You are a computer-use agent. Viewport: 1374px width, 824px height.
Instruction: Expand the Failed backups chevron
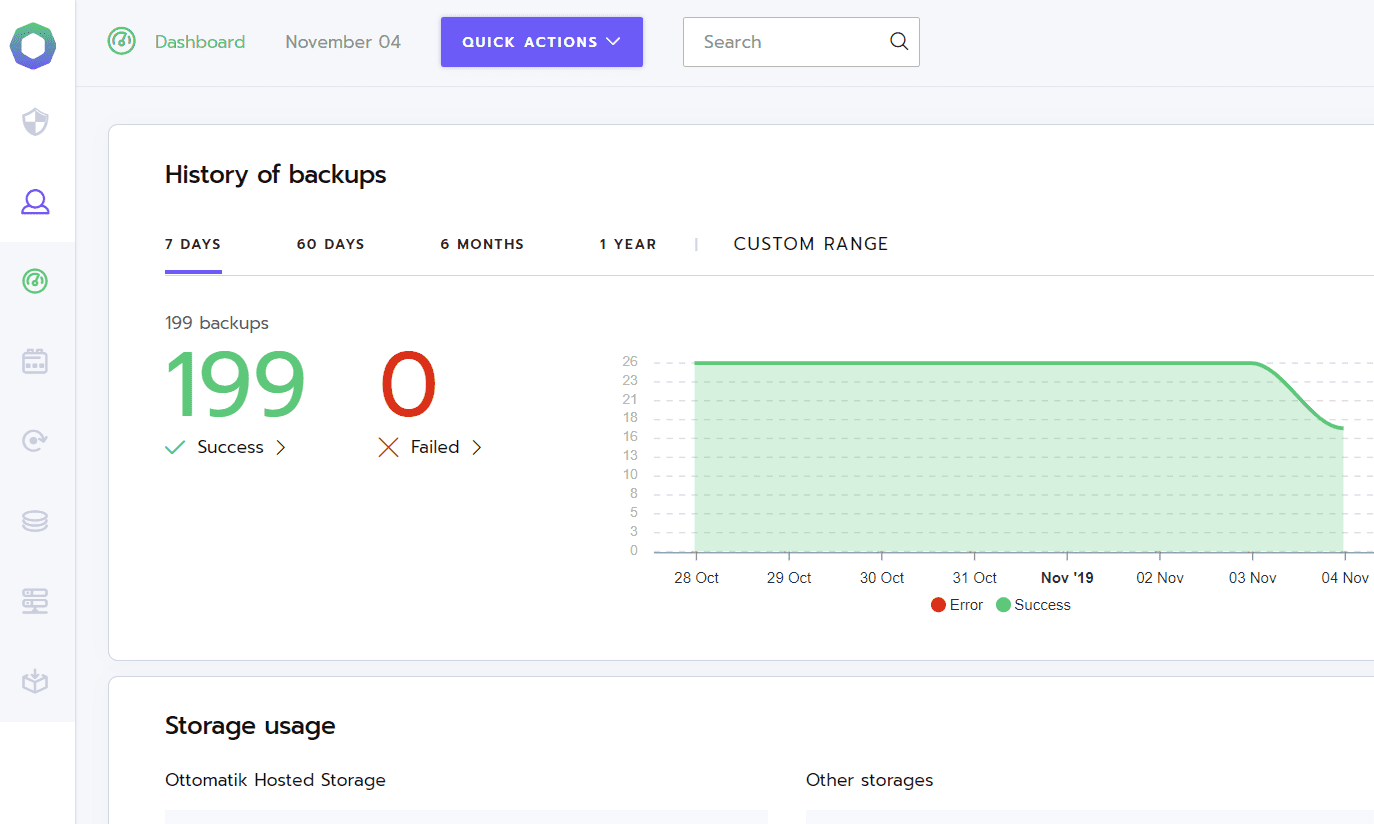(x=477, y=448)
